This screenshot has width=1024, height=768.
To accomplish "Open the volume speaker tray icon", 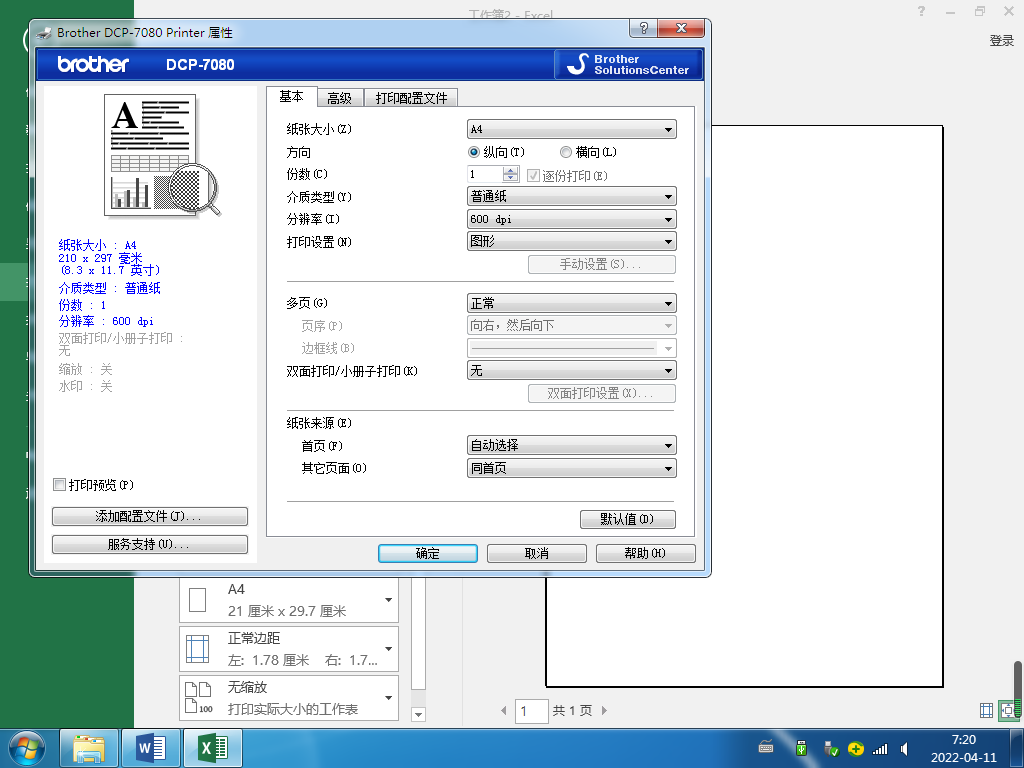I will [904, 748].
